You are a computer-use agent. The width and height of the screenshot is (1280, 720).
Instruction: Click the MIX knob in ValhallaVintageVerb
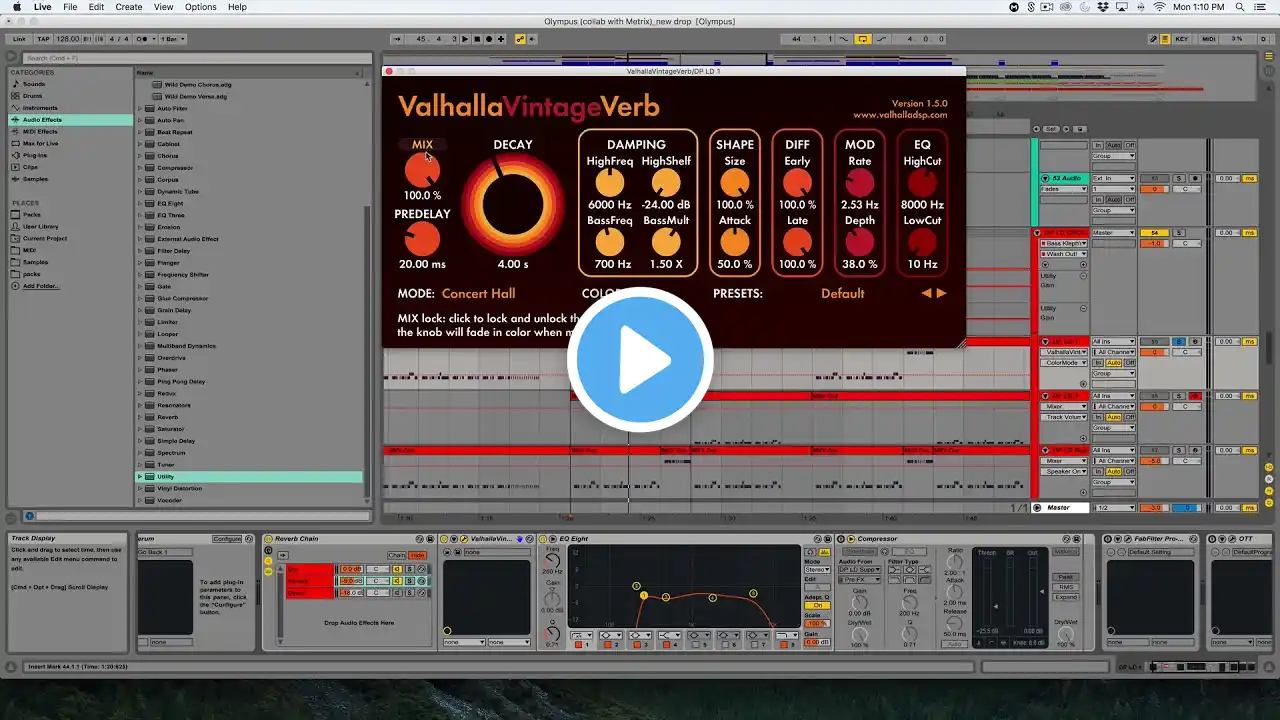[422, 171]
